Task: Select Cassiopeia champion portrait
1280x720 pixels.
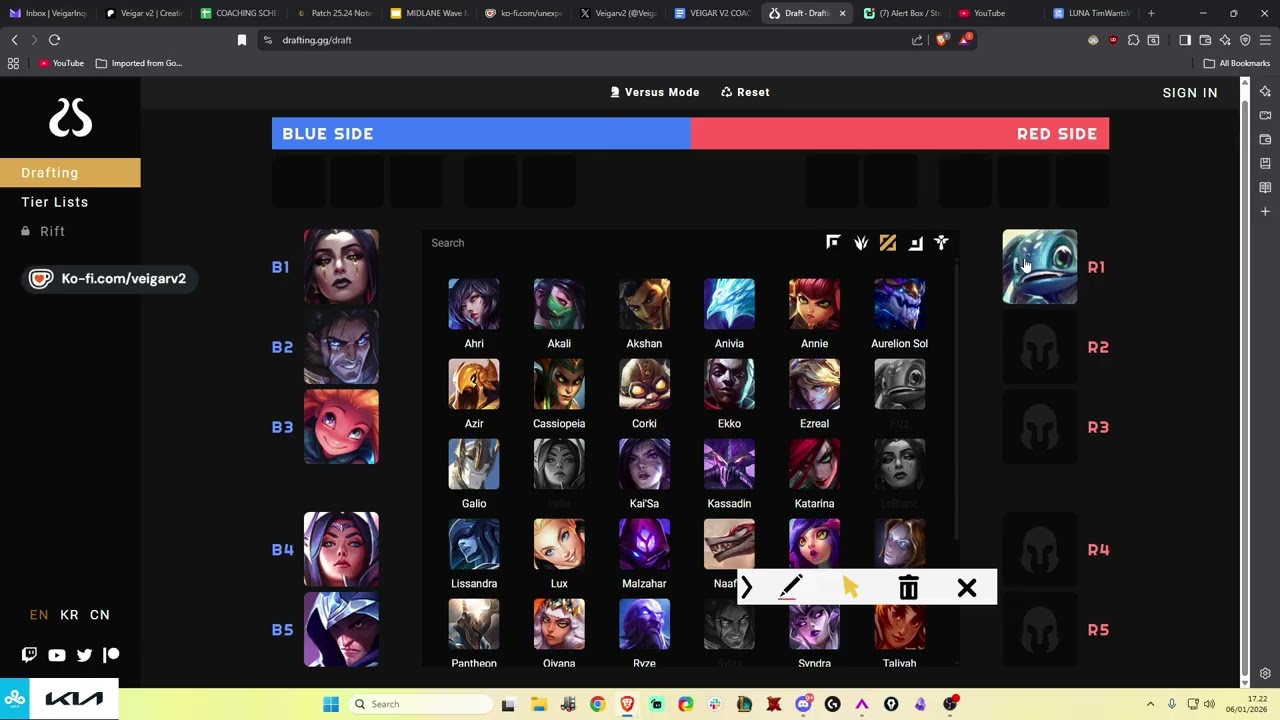Action: point(559,384)
